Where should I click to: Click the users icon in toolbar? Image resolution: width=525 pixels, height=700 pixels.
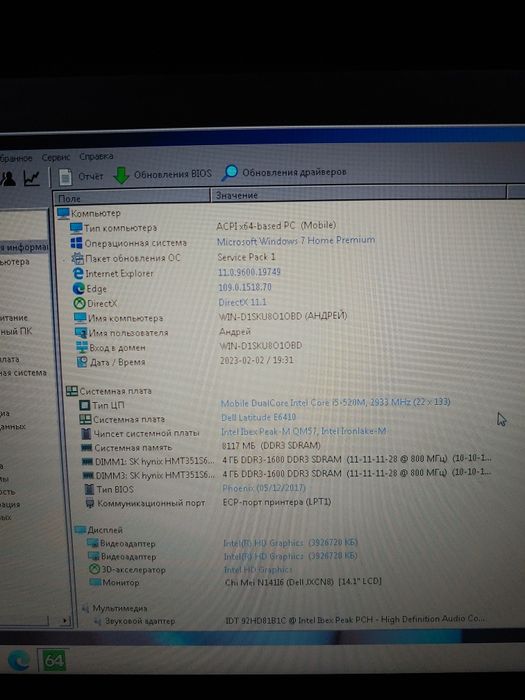[8, 178]
